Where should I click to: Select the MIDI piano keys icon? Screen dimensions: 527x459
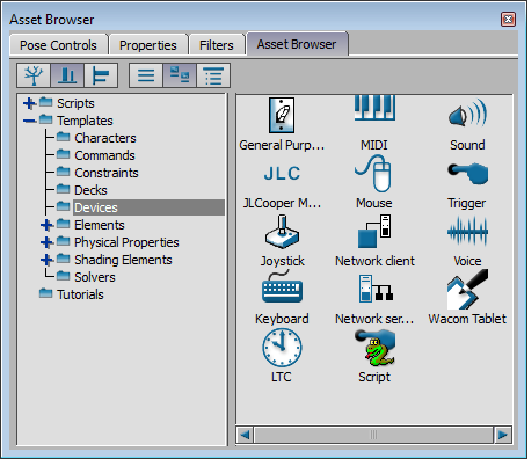374,108
